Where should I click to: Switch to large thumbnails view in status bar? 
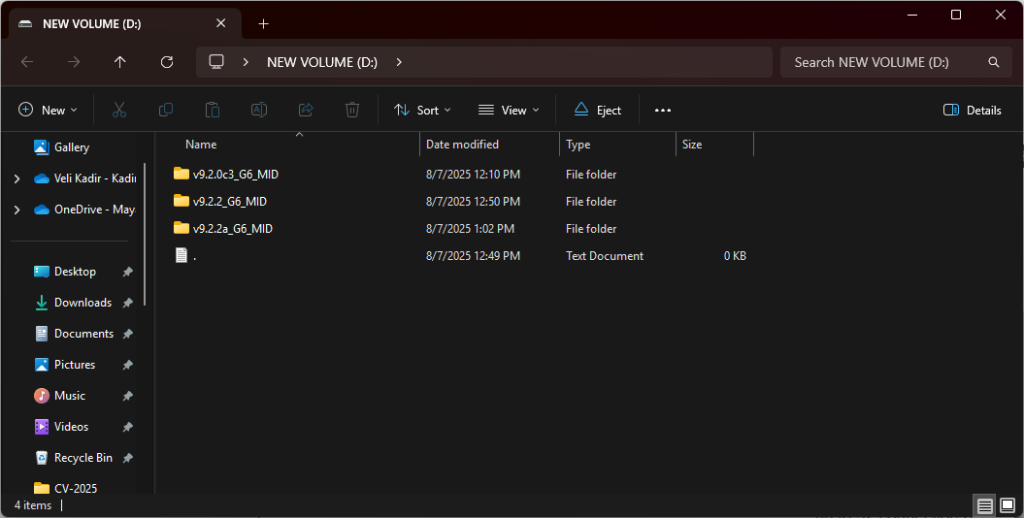(1007, 505)
